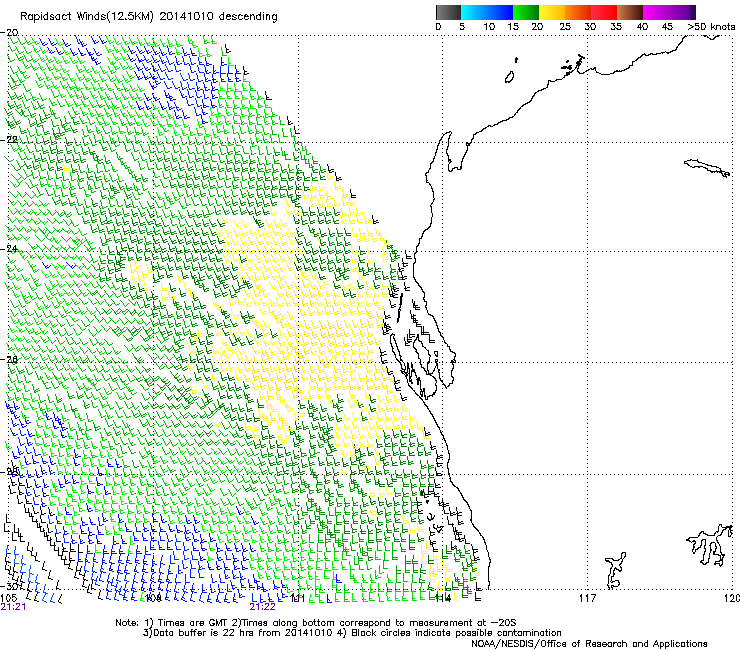740x650 pixels.
Task: Click the '117' longitude axis label
Action: click(x=587, y=598)
